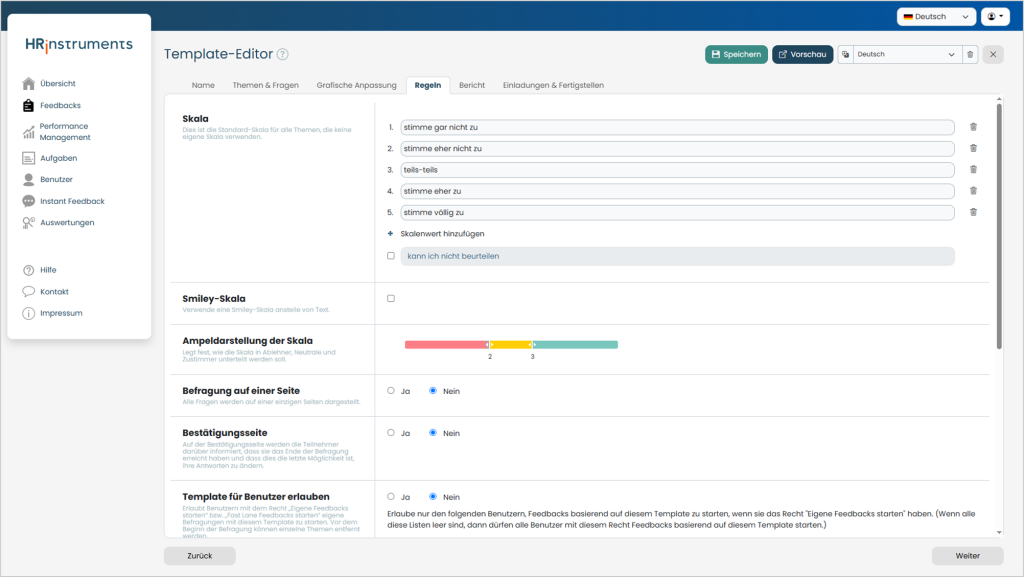
Task: Click the Zurück button
Action: click(200, 555)
